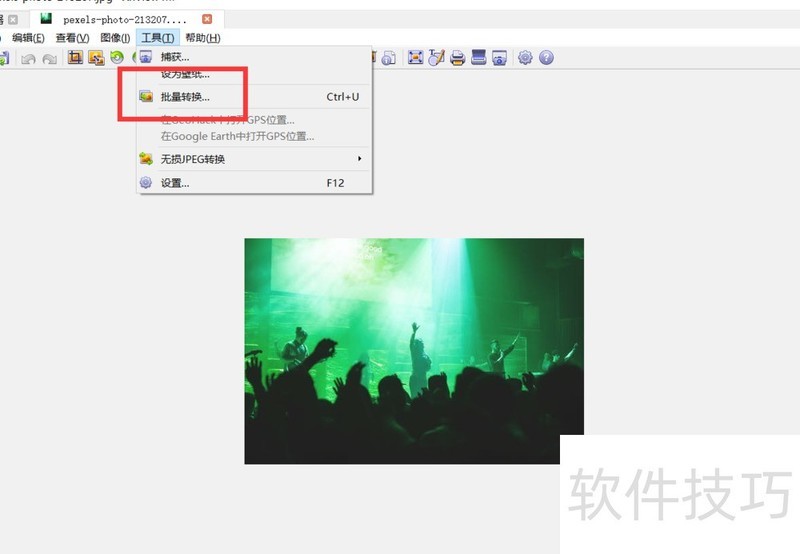Close the partially visible first tab
This screenshot has width=800, height=554.
pyautogui.click(x=13, y=19)
